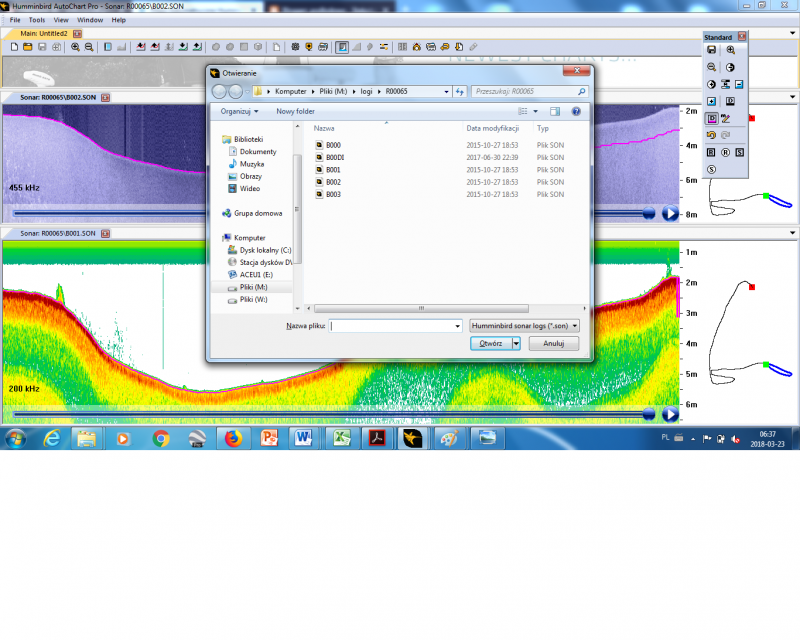Click the zoom-in magnifier in Standard floating toolbar
This screenshot has height=640, width=800.
pyautogui.click(x=731, y=49)
